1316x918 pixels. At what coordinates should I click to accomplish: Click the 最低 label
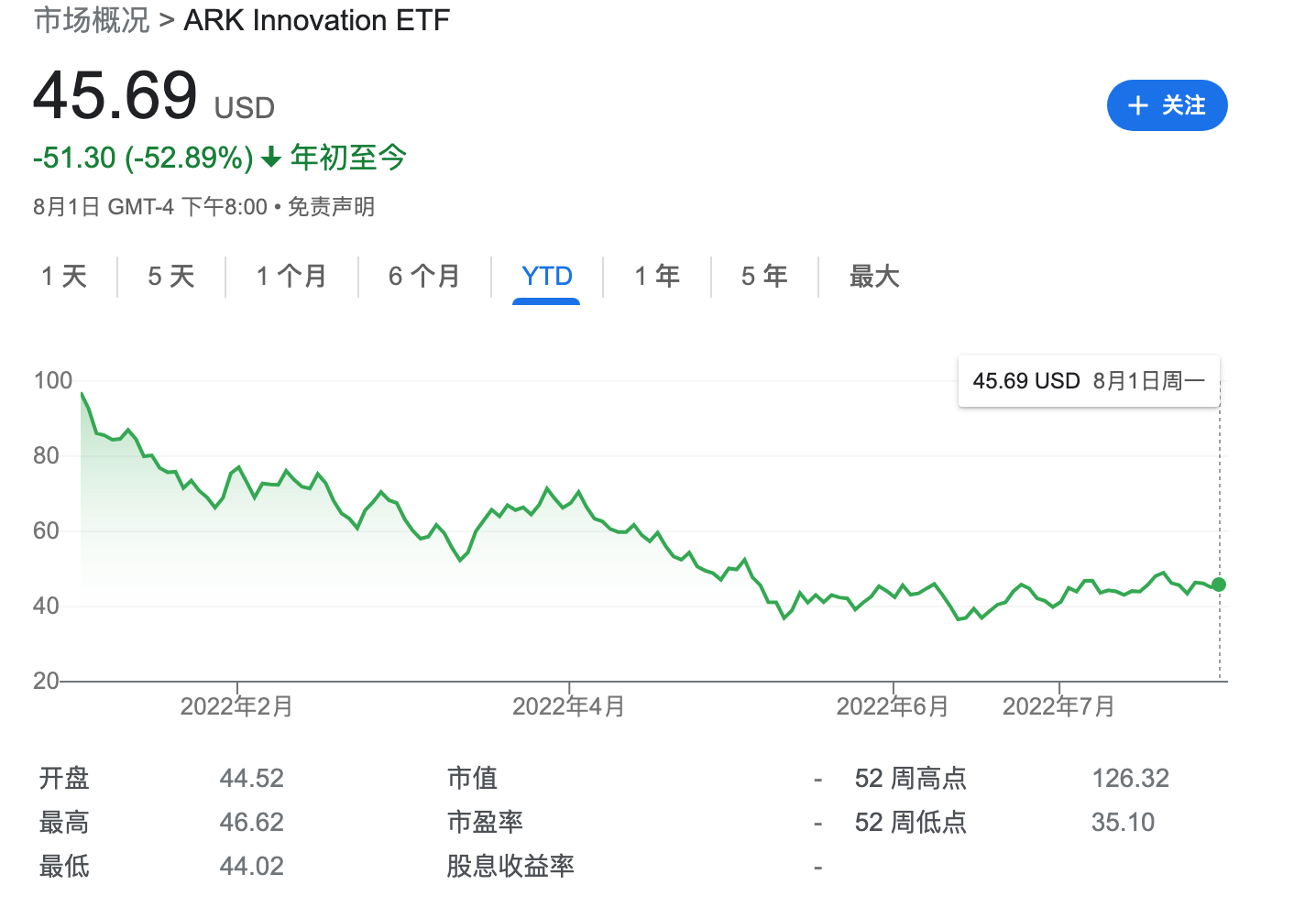(x=64, y=867)
